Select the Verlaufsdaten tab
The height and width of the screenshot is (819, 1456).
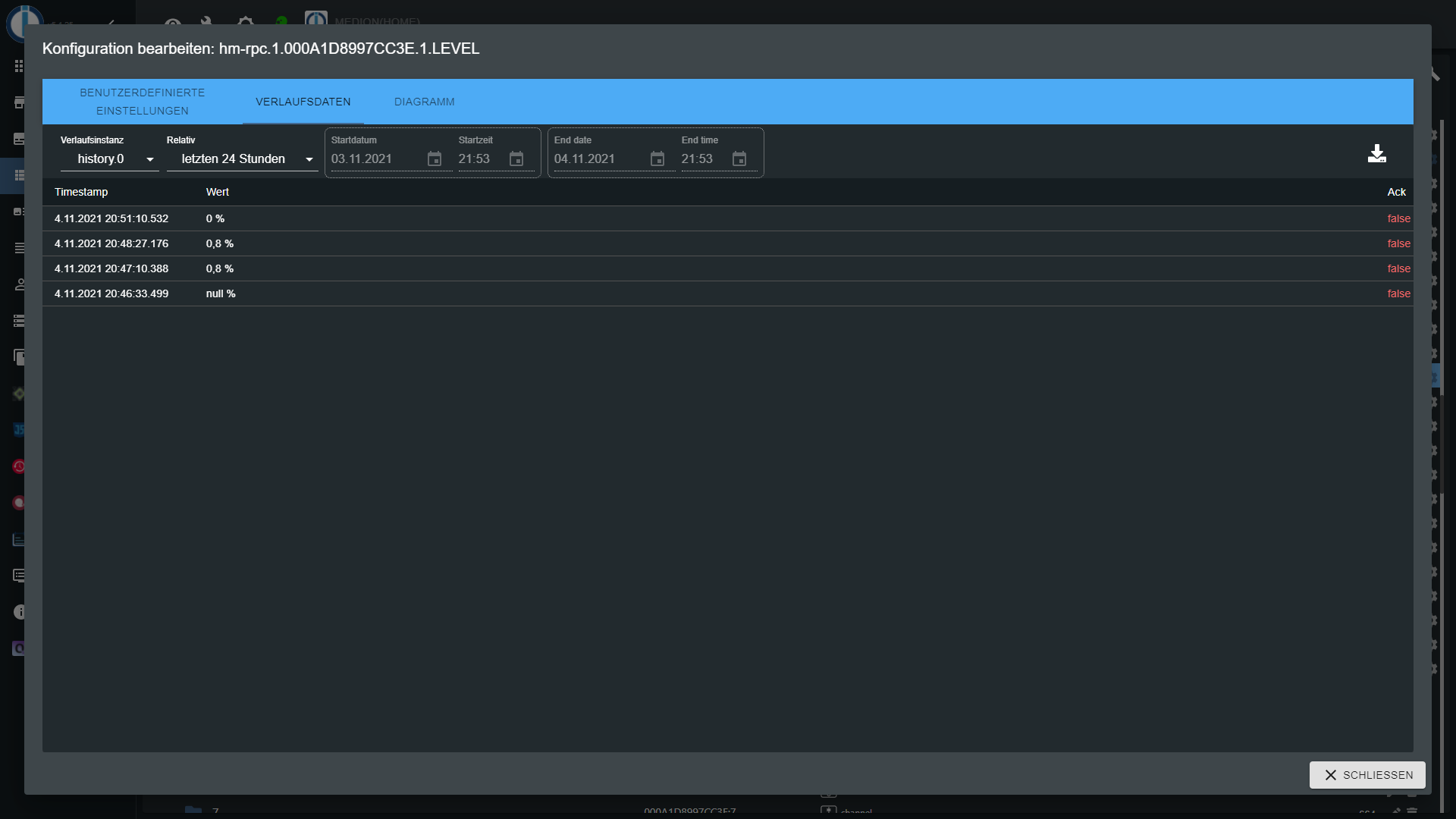[x=303, y=102]
